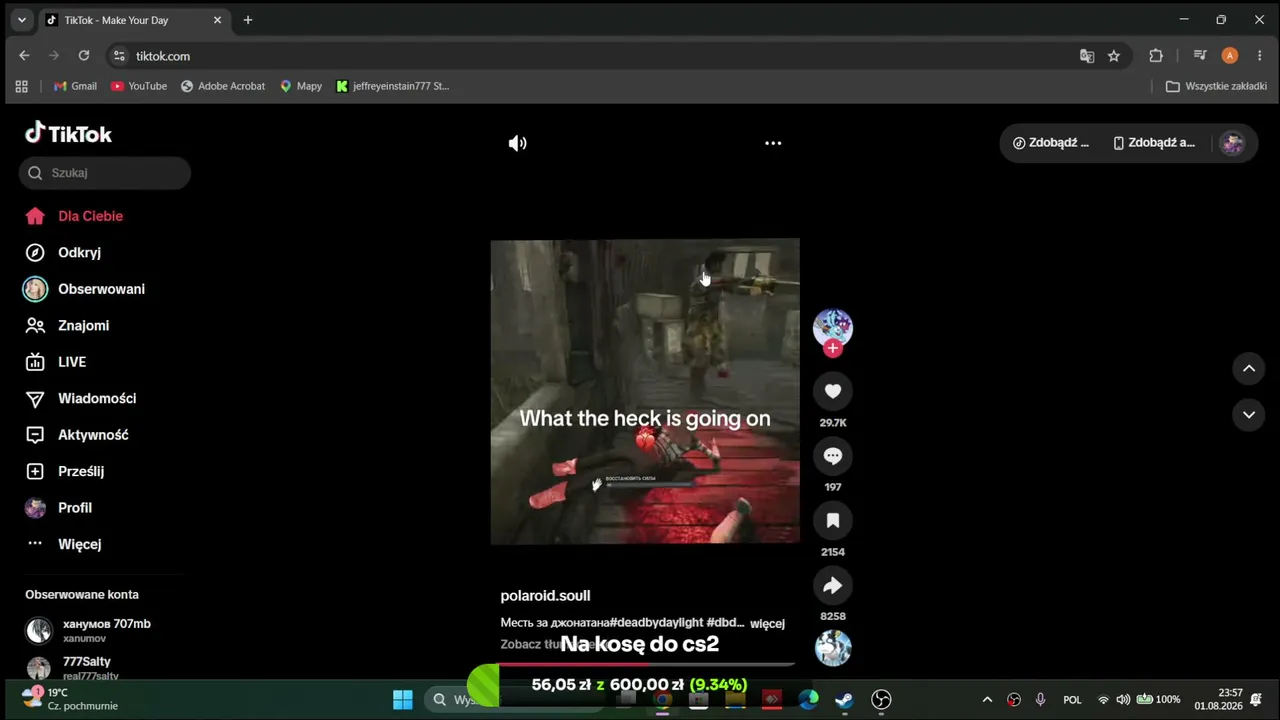This screenshot has width=1280, height=720.
Task: Click the Zdobądź button with phone icon
Action: [x=1154, y=143]
